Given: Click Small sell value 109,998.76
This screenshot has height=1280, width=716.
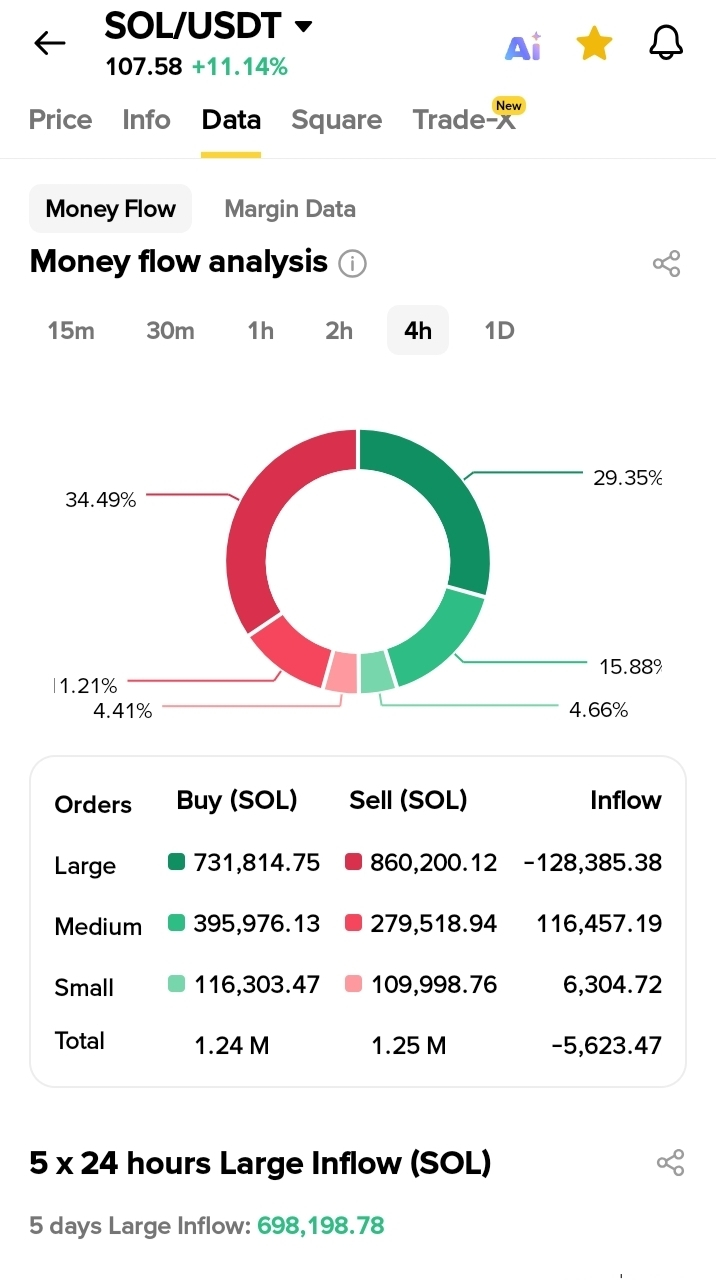Looking at the screenshot, I should click(x=434, y=984).
